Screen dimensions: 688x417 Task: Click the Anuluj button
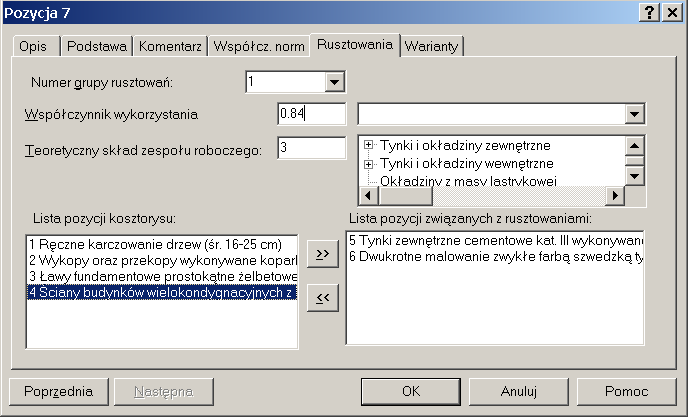[519, 391]
